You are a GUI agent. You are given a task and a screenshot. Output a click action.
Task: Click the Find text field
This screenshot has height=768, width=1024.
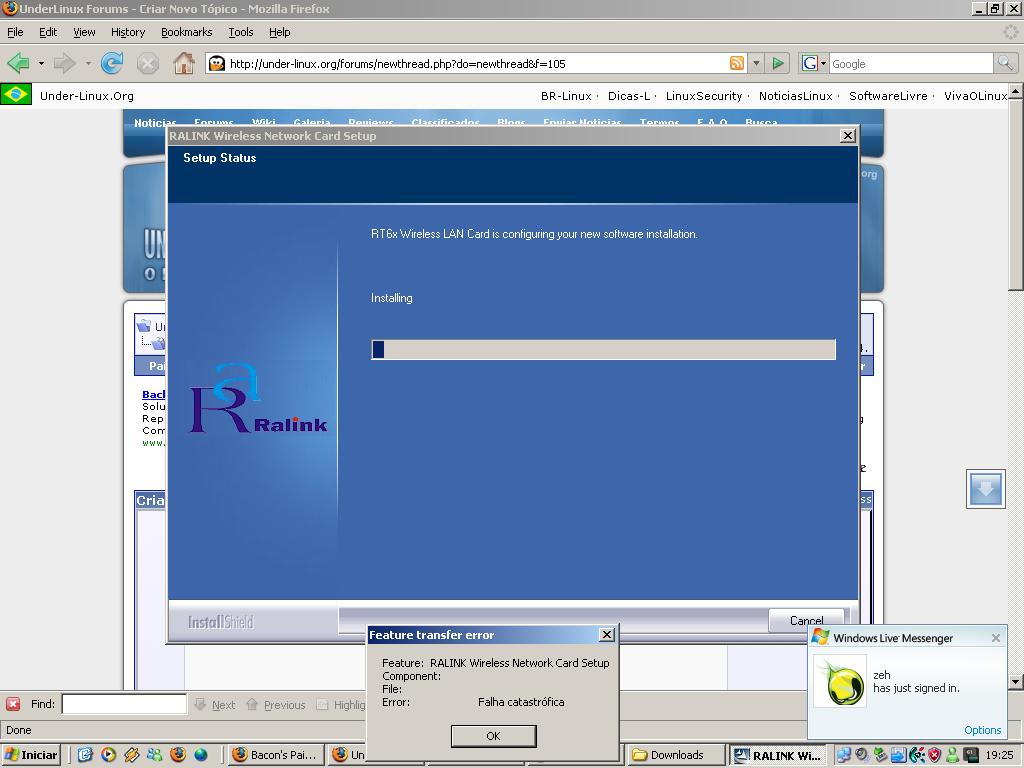[x=124, y=704]
